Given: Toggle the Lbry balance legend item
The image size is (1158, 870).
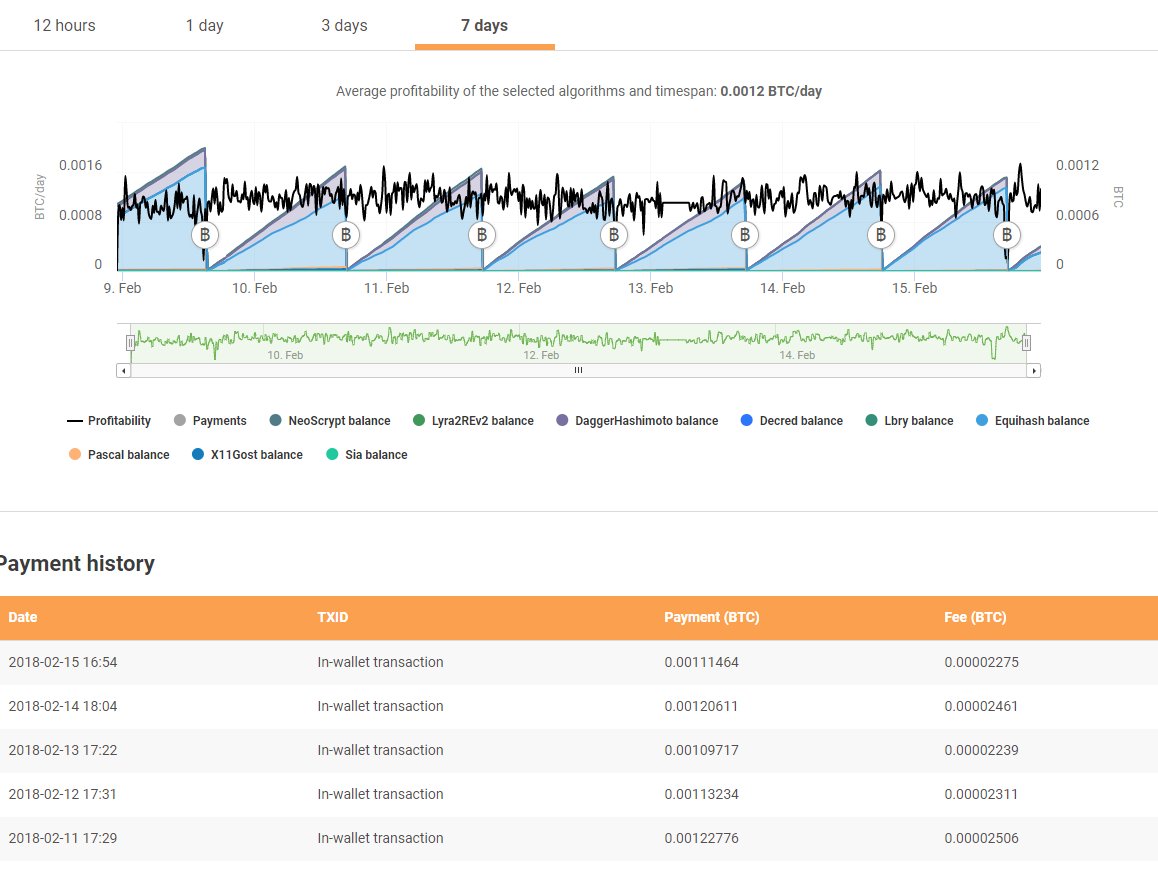Looking at the screenshot, I should coord(909,420).
